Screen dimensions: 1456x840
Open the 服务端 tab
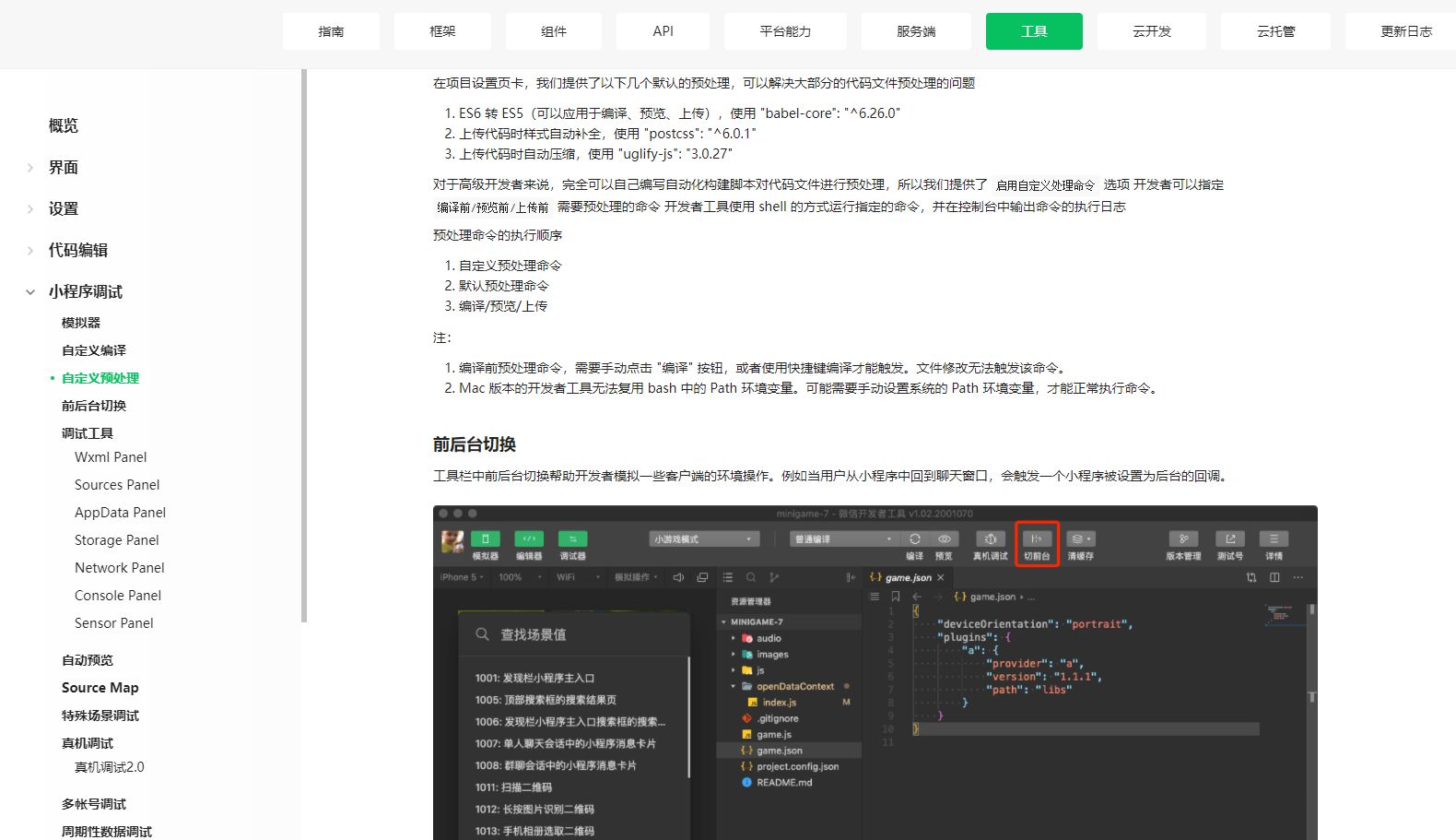[916, 31]
